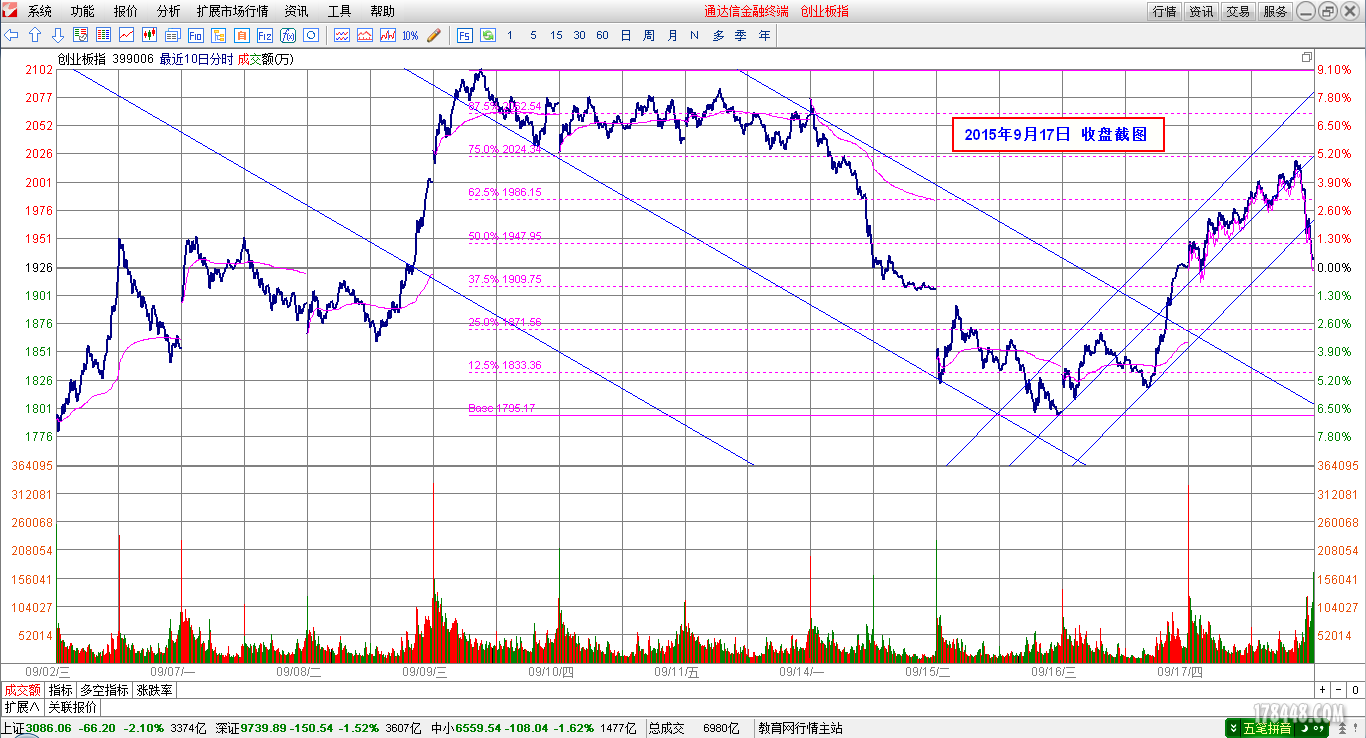This screenshot has height=738, width=1366.
Task: Click the 中小 6559.54 index status
Action: click(x=535, y=728)
